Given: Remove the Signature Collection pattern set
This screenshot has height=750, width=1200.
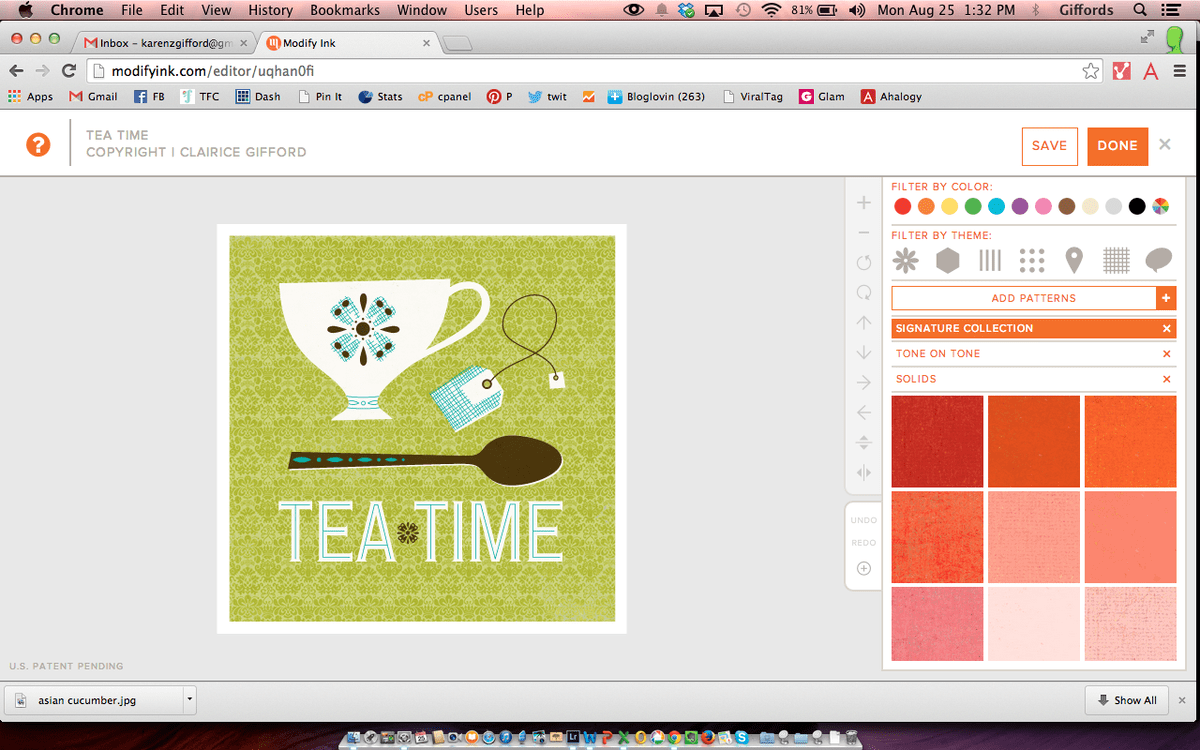Looking at the screenshot, I should pyautogui.click(x=1166, y=329).
